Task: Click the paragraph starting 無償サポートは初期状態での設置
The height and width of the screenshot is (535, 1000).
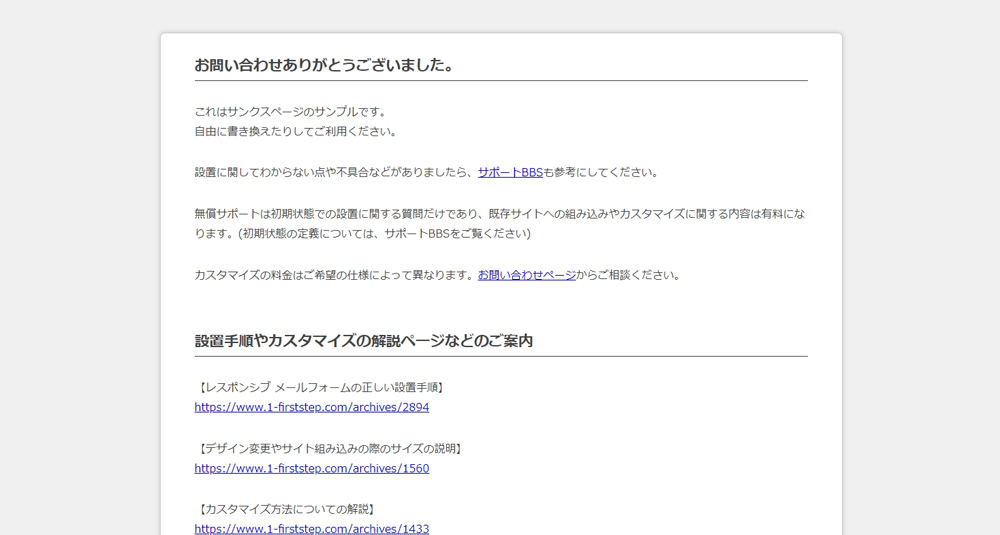Action: pyautogui.click(x=501, y=223)
